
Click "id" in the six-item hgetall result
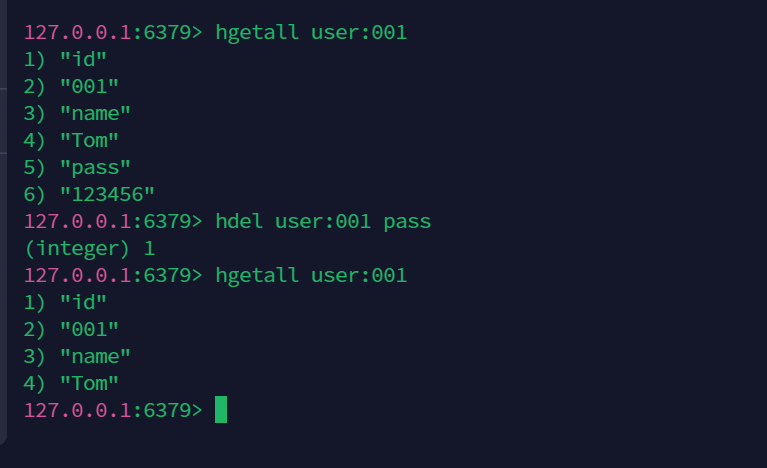click(83, 59)
